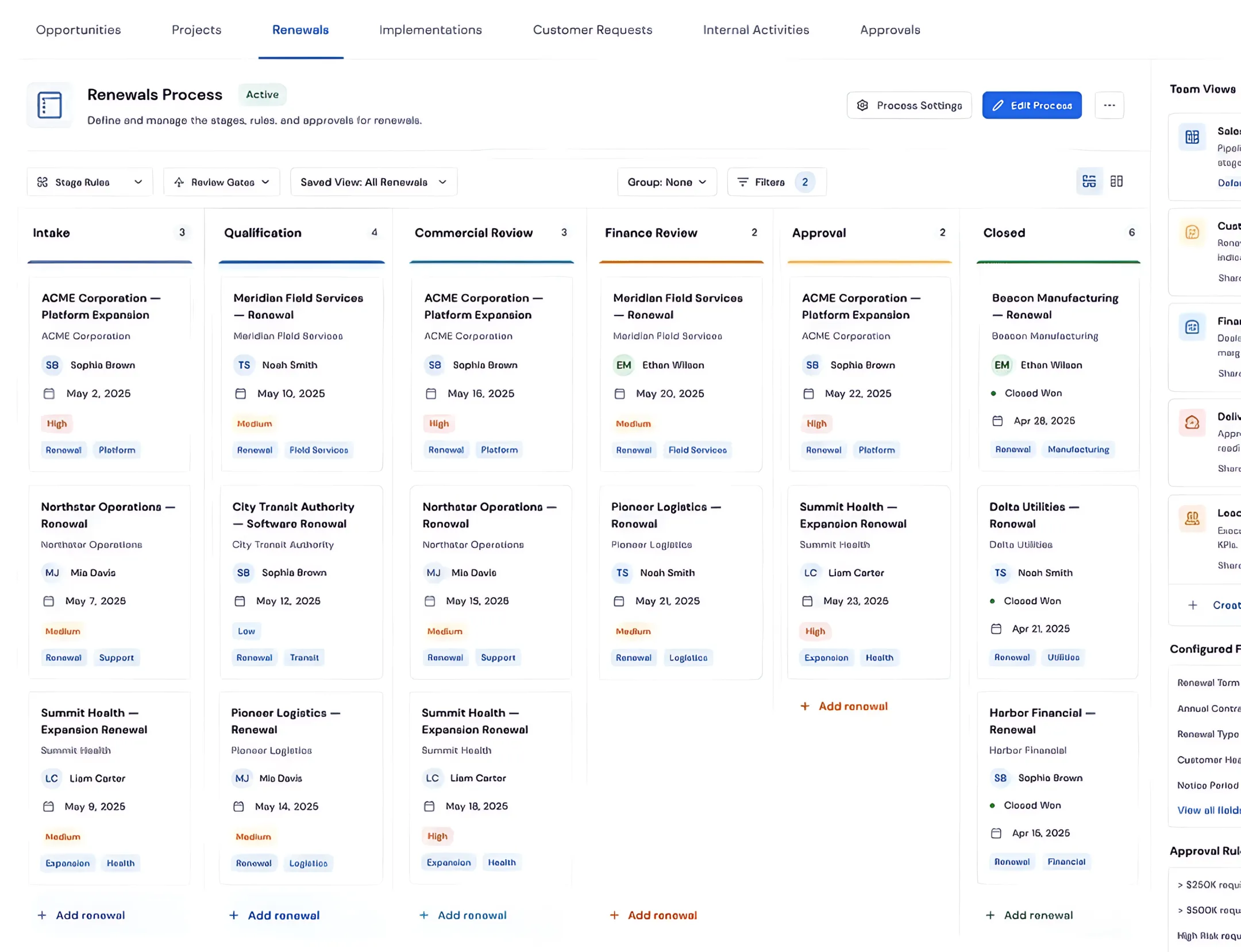
Task: Click the Finance team view icon
Action: click(x=1192, y=327)
